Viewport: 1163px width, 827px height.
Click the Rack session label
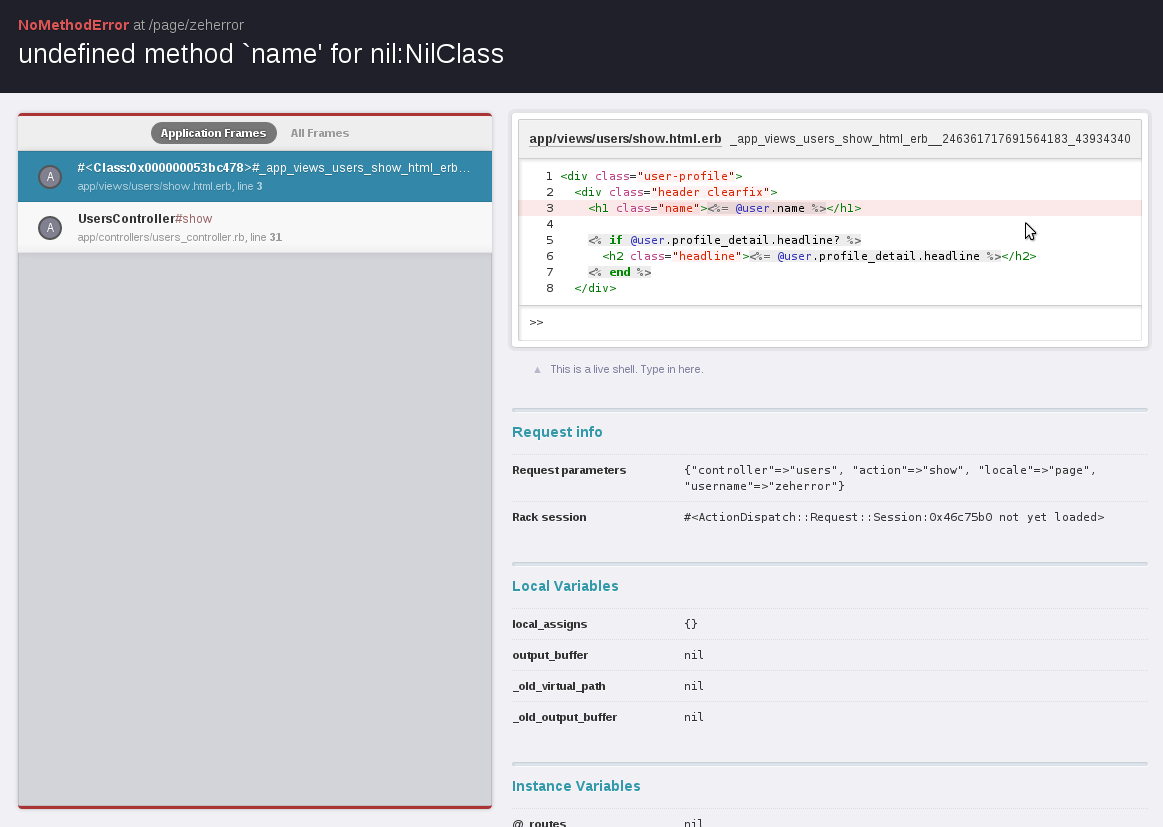549,518
